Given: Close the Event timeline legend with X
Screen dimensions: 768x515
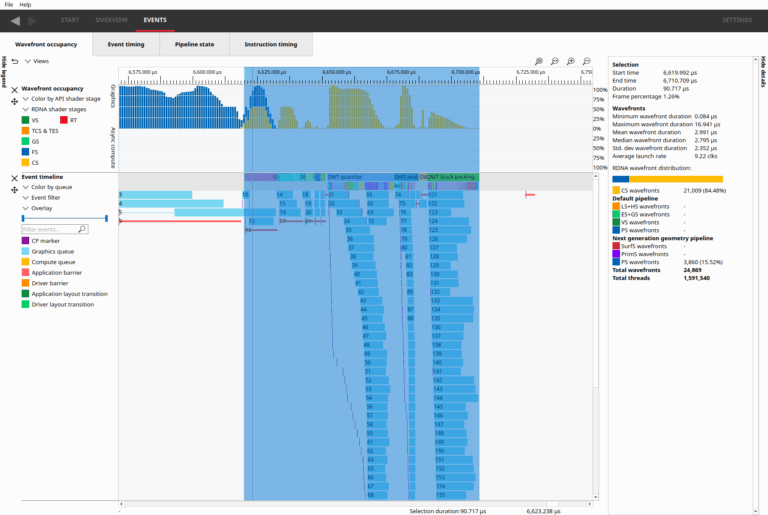Looking at the screenshot, I should point(14,178).
